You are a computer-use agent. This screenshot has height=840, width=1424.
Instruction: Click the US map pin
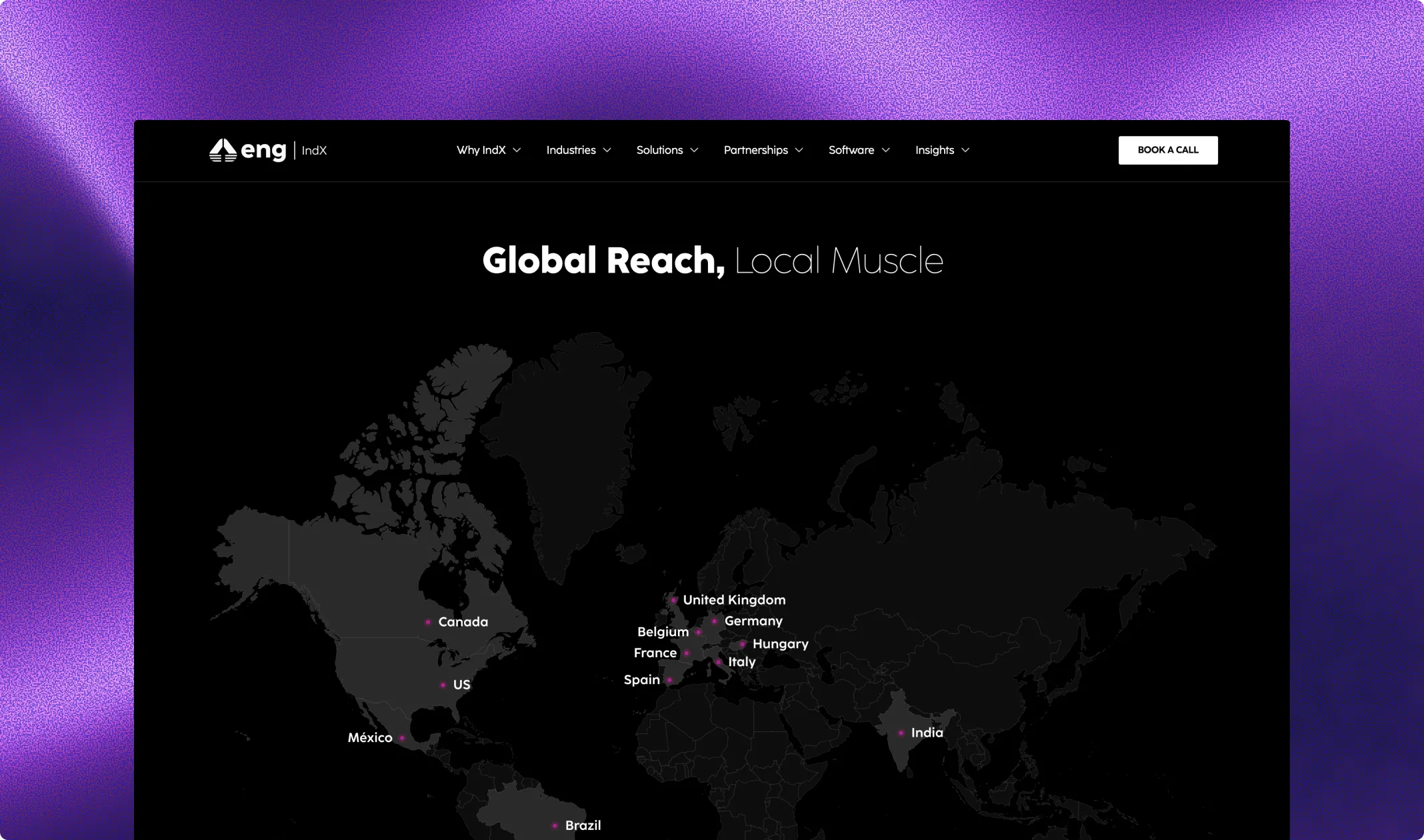pos(443,685)
